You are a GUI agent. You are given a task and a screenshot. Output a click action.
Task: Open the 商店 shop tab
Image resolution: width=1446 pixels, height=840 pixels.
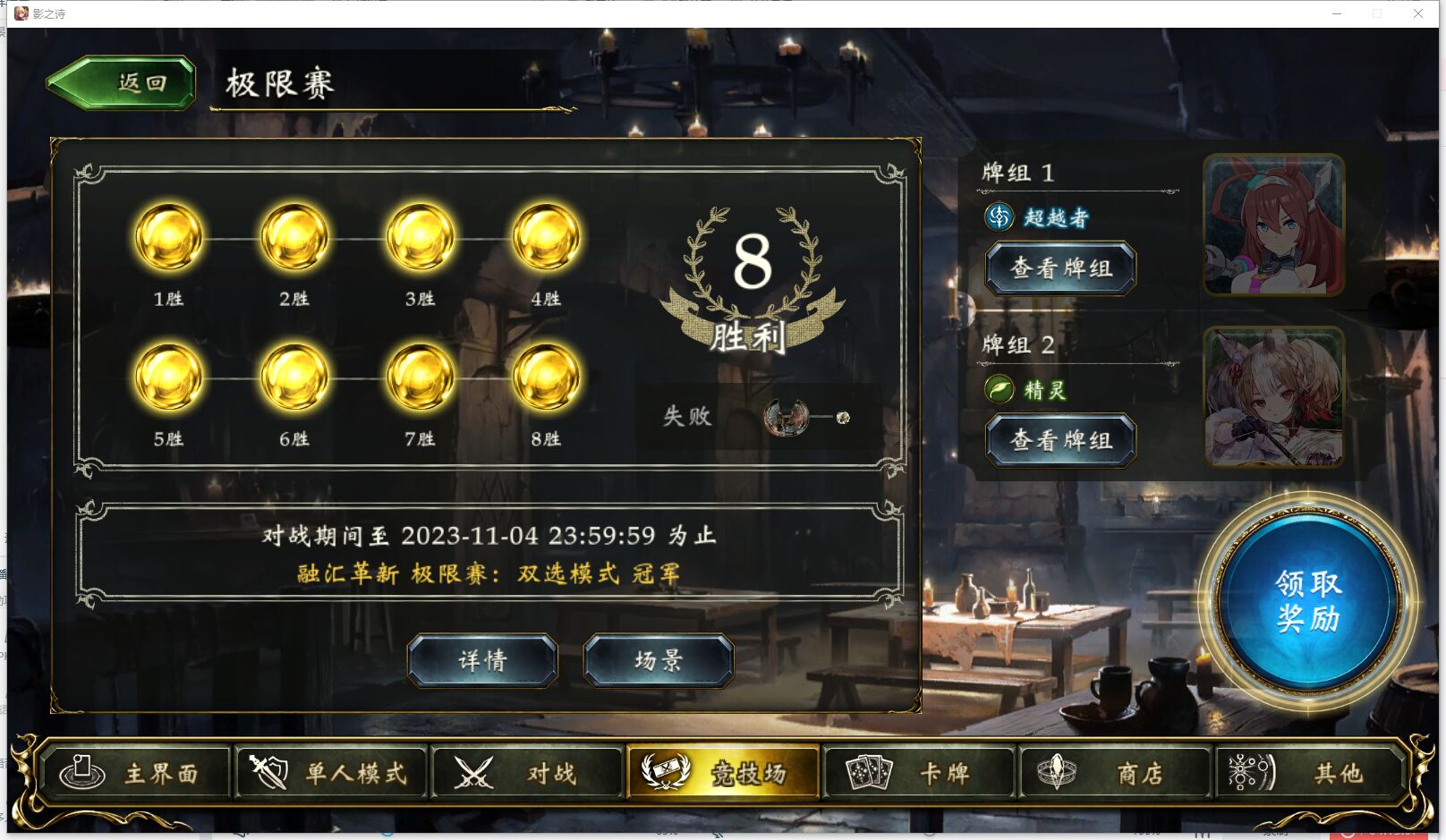[x=1115, y=772]
